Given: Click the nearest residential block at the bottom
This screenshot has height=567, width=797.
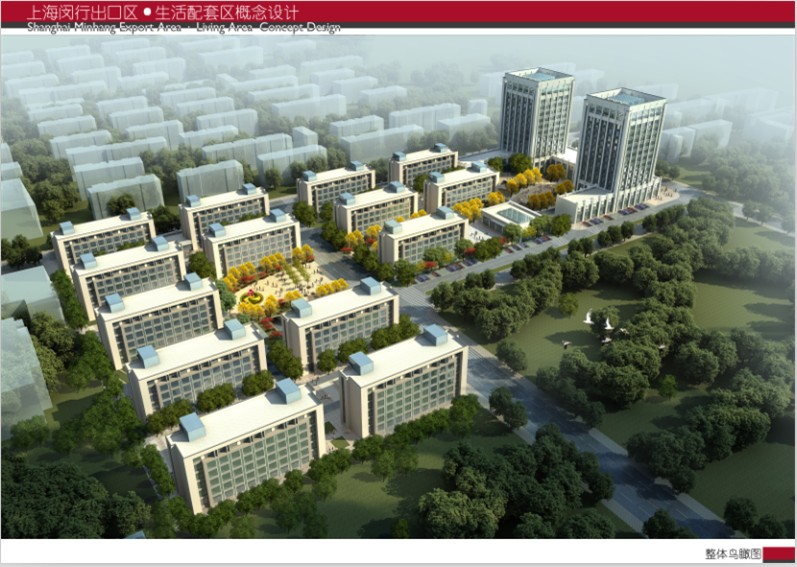Looking at the screenshot, I should [247, 452].
